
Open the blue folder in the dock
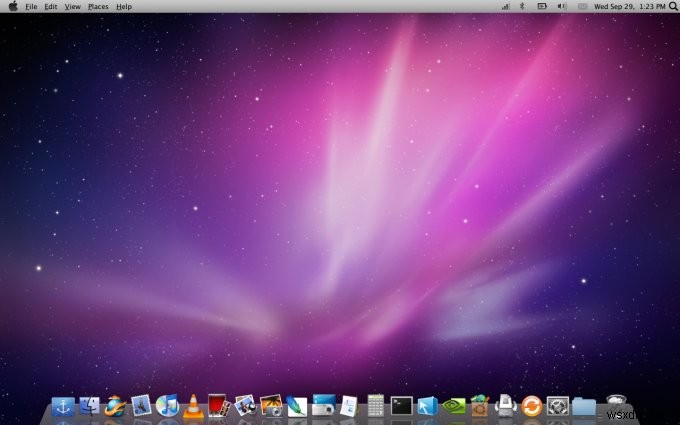[x=584, y=406]
